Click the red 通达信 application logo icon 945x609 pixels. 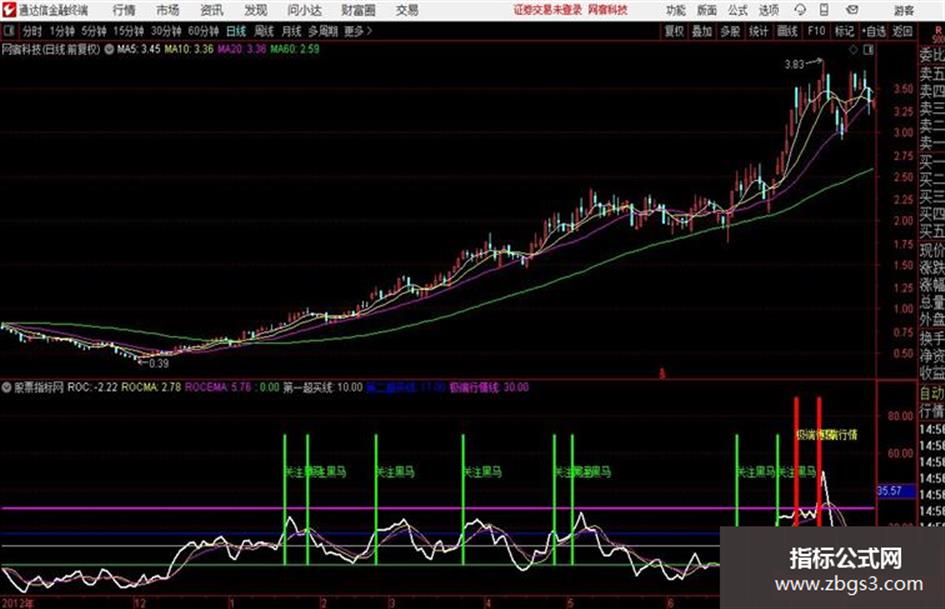click(8, 10)
